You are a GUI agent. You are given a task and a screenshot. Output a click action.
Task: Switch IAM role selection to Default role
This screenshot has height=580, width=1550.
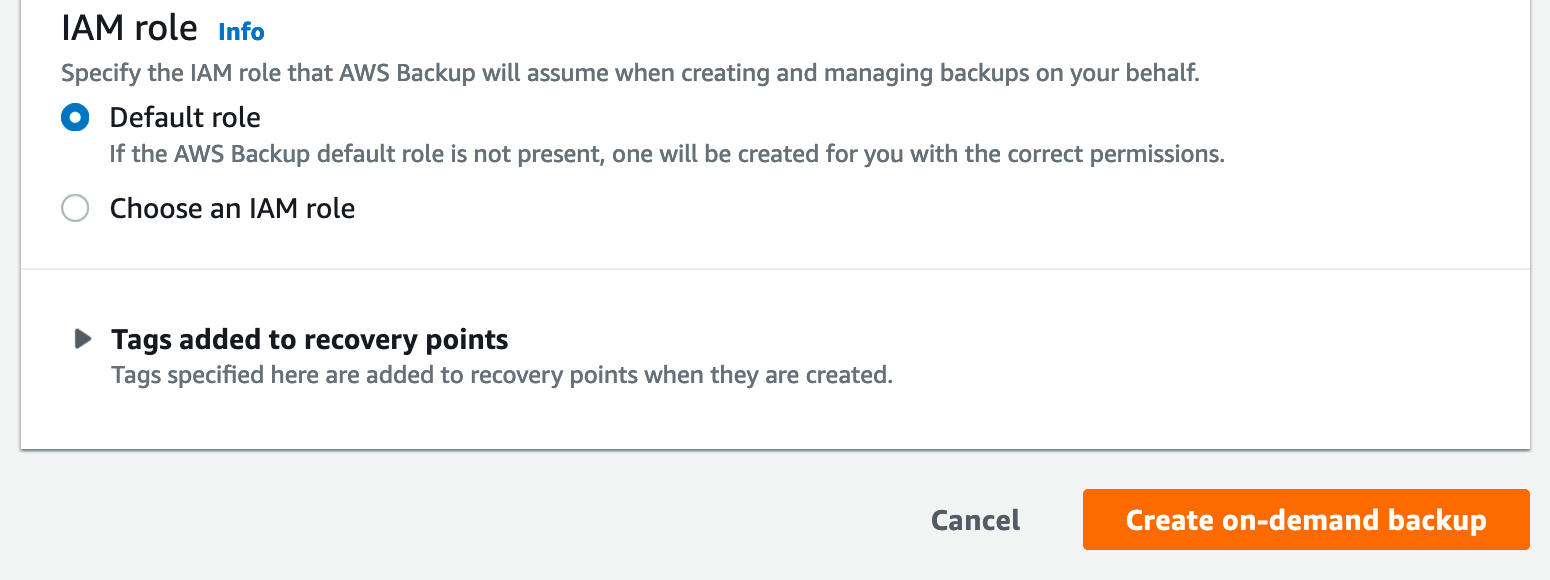pyautogui.click(x=75, y=117)
